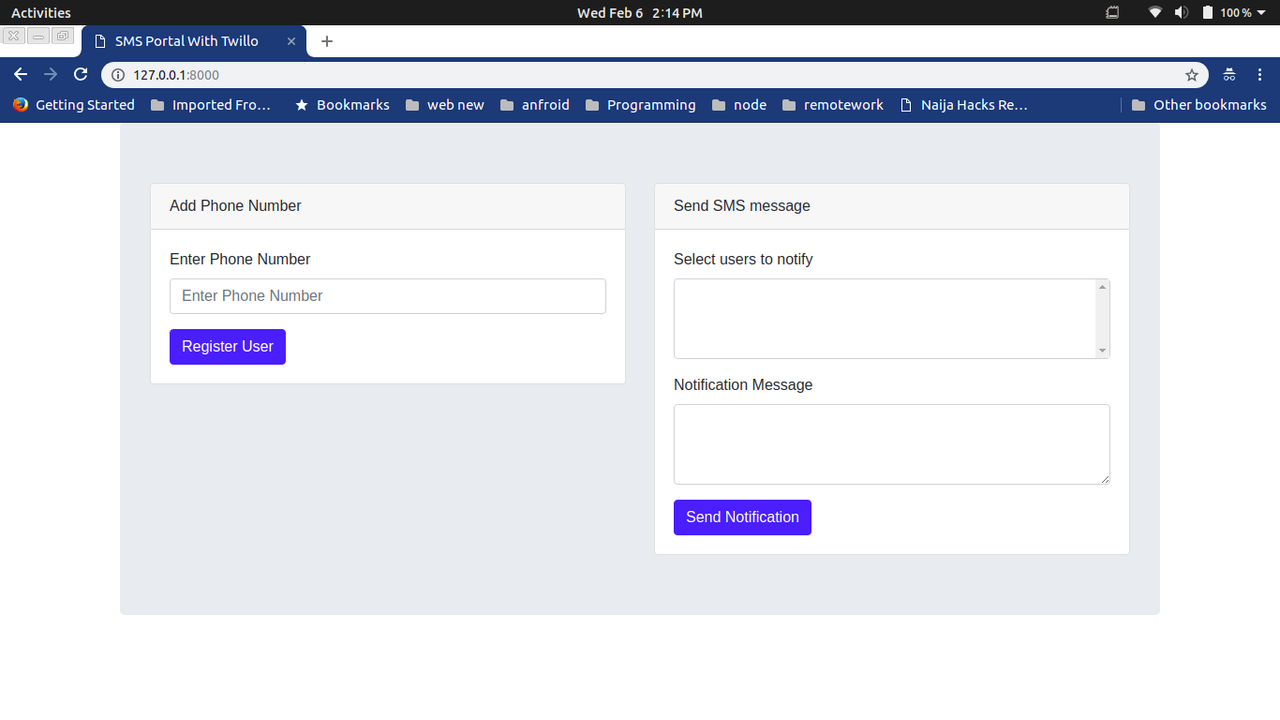The width and height of the screenshot is (1280, 720).
Task: Minimize the browser window
Action: (38, 36)
